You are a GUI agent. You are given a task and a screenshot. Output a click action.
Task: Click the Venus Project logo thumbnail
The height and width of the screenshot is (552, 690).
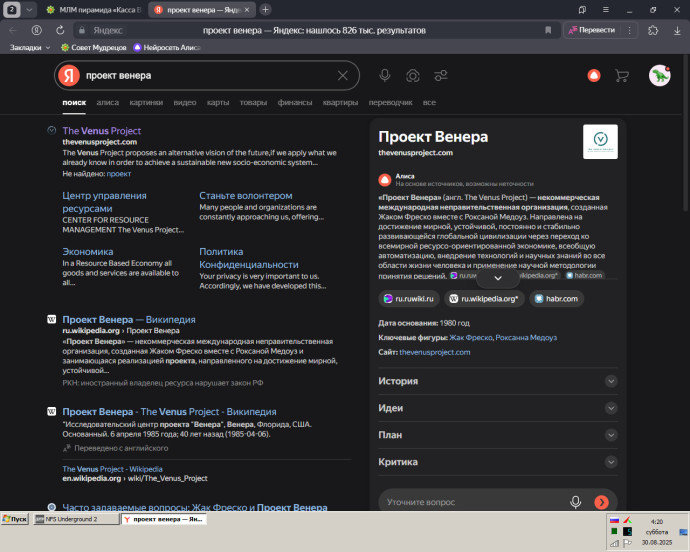[x=600, y=141]
